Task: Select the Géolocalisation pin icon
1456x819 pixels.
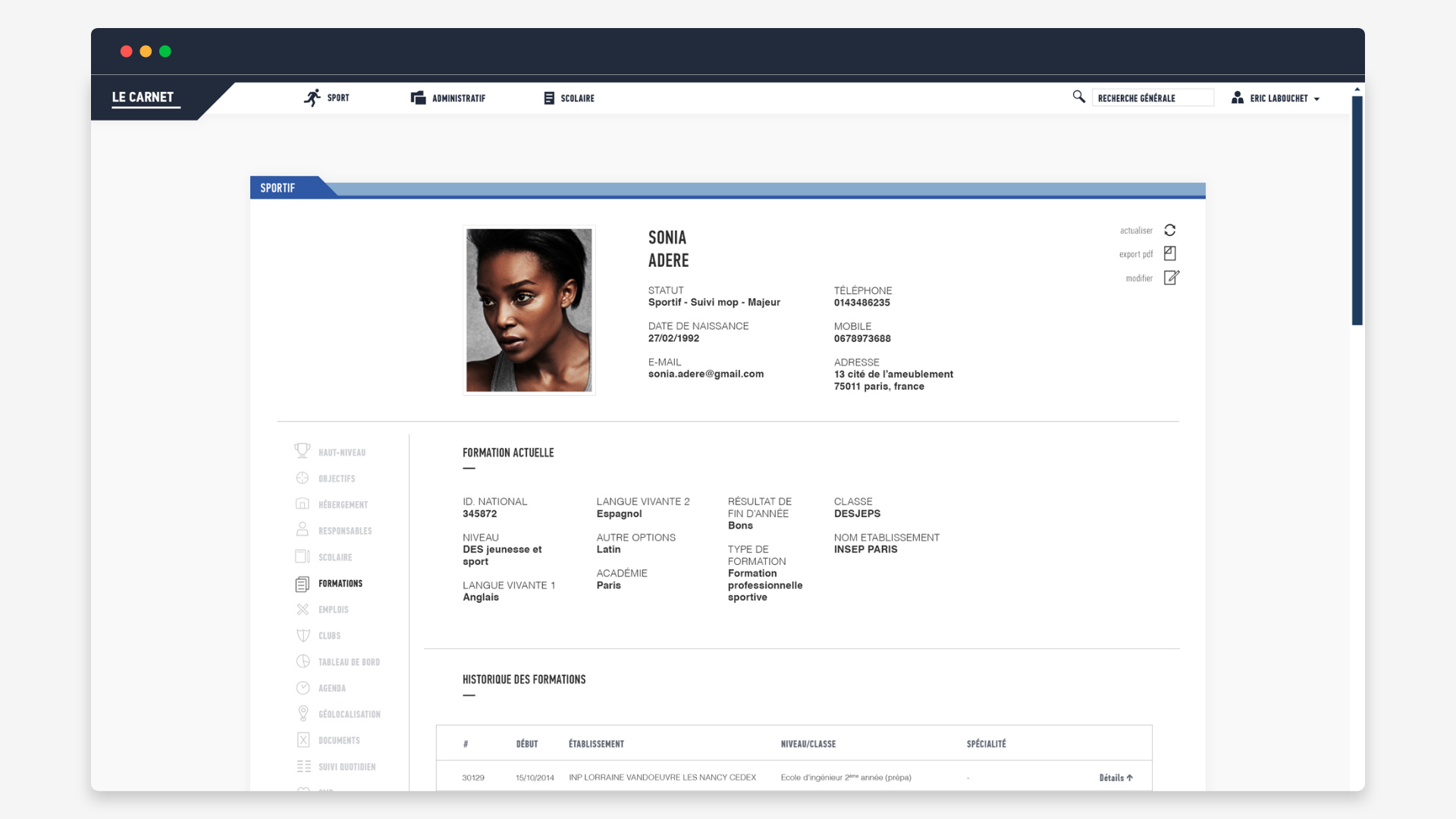Action: click(x=303, y=714)
